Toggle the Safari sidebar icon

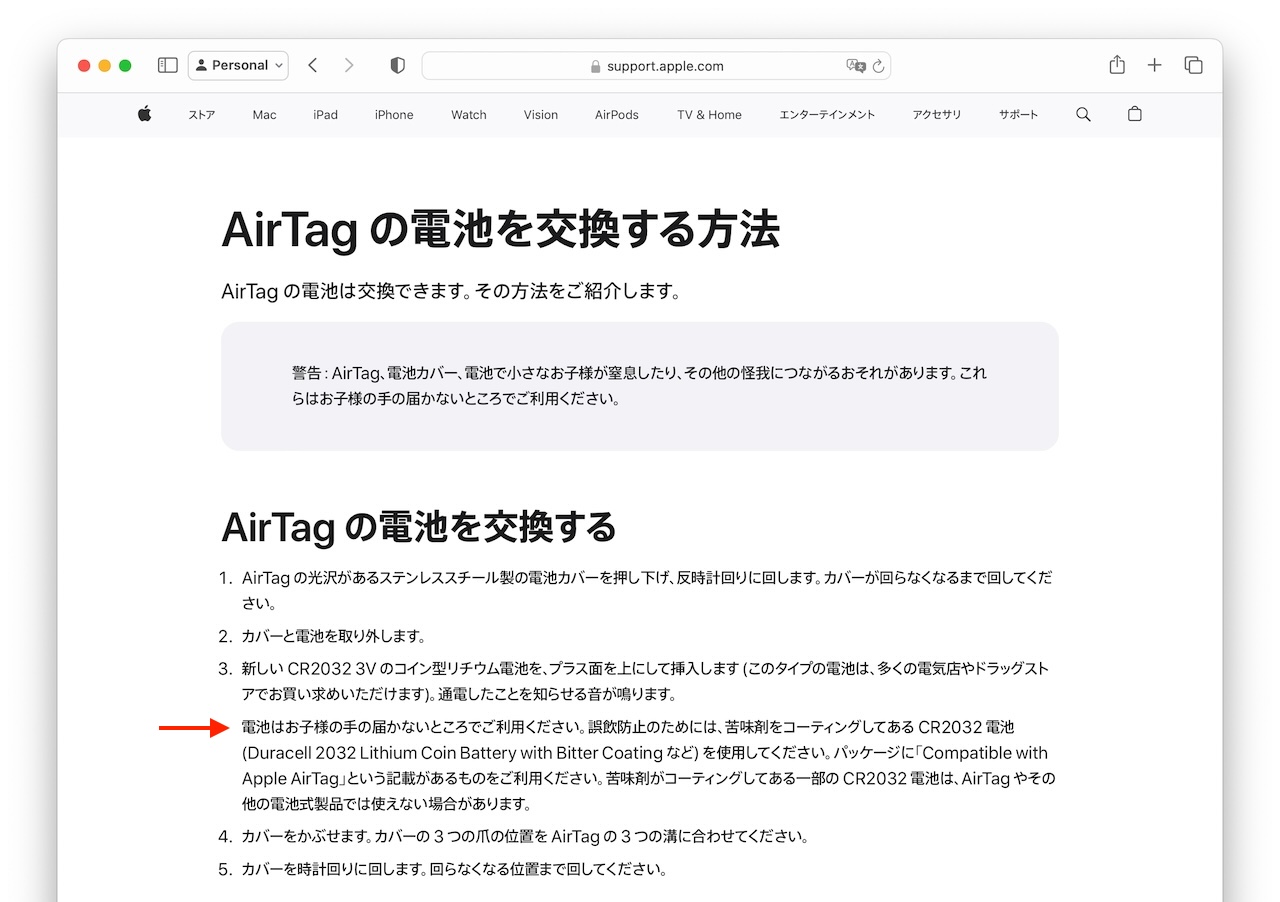(168, 65)
